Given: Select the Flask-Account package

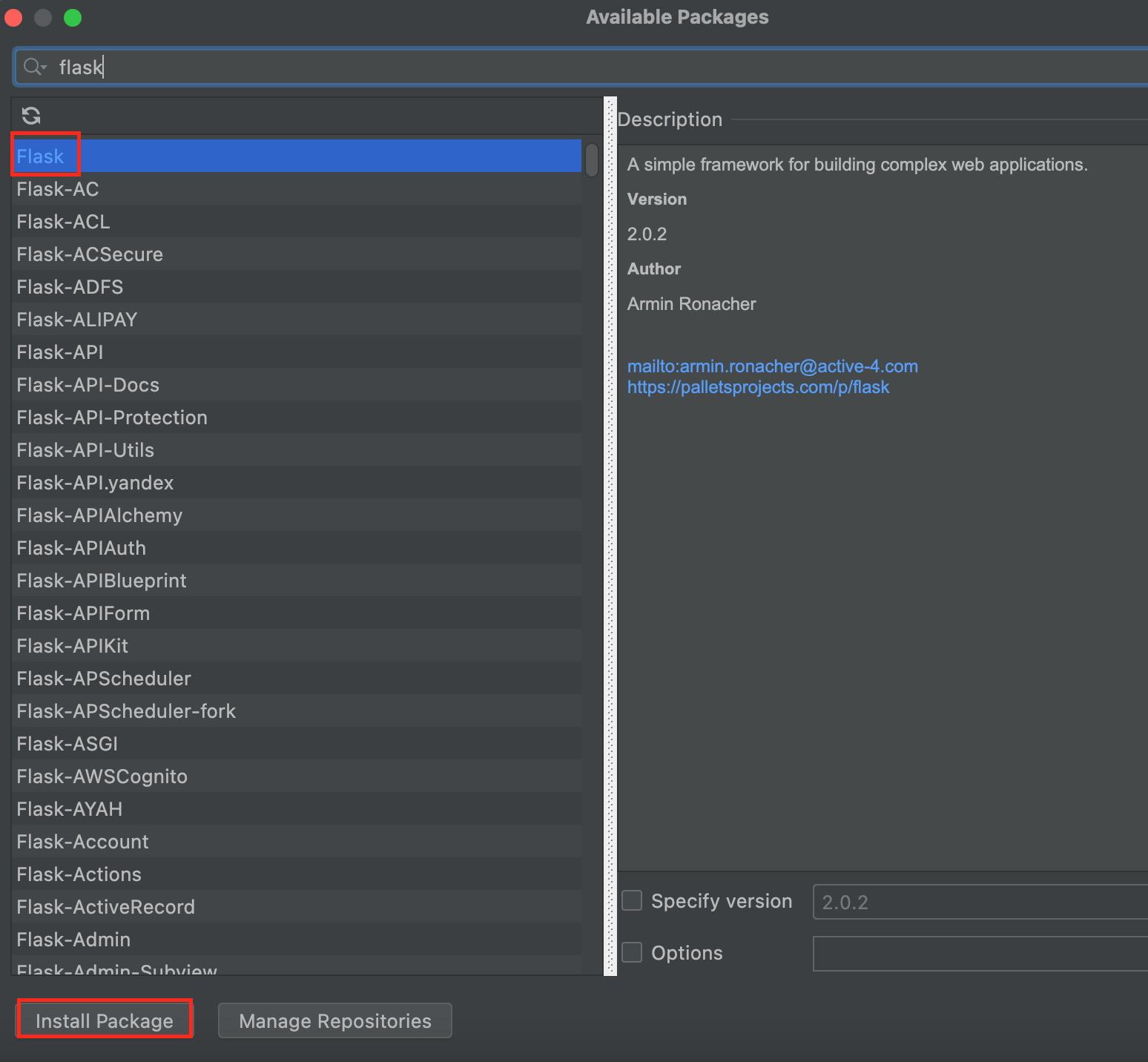Looking at the screenshot, I should 297,842.
